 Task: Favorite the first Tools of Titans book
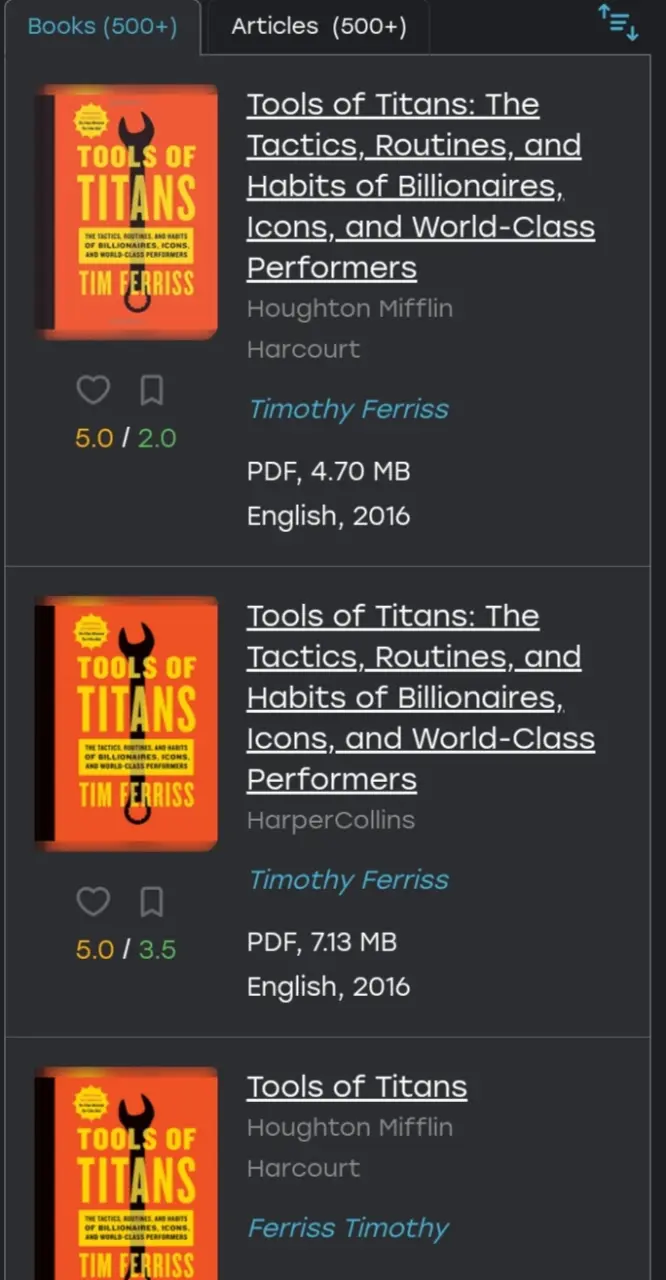[x=93, y=390]
